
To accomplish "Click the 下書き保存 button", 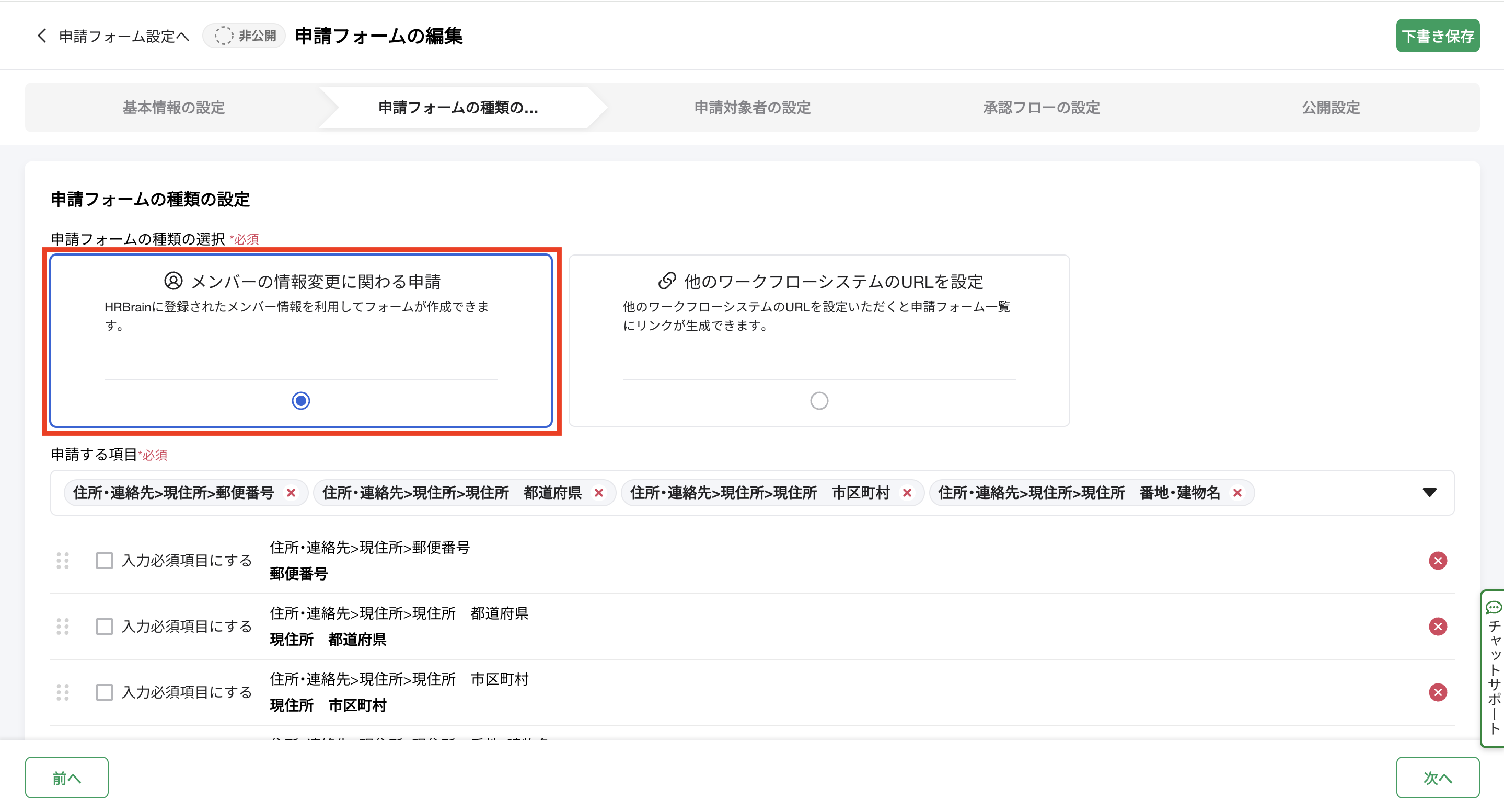I will 1437,36.
